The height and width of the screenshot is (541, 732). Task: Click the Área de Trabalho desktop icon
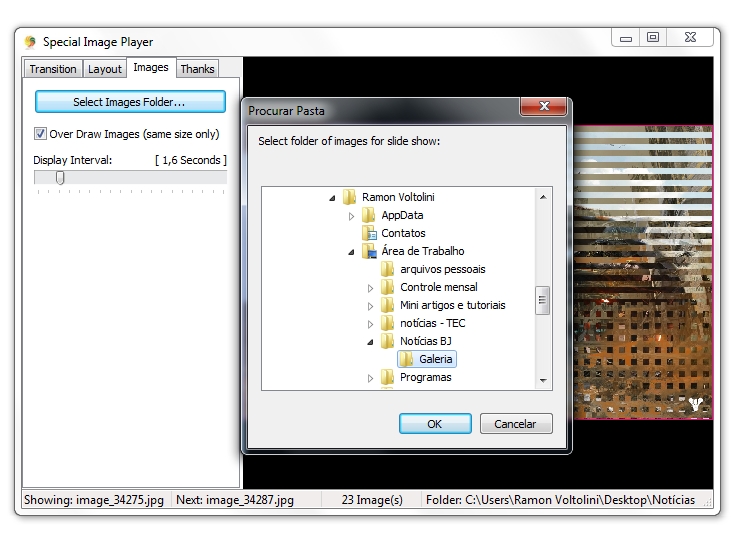369,251
